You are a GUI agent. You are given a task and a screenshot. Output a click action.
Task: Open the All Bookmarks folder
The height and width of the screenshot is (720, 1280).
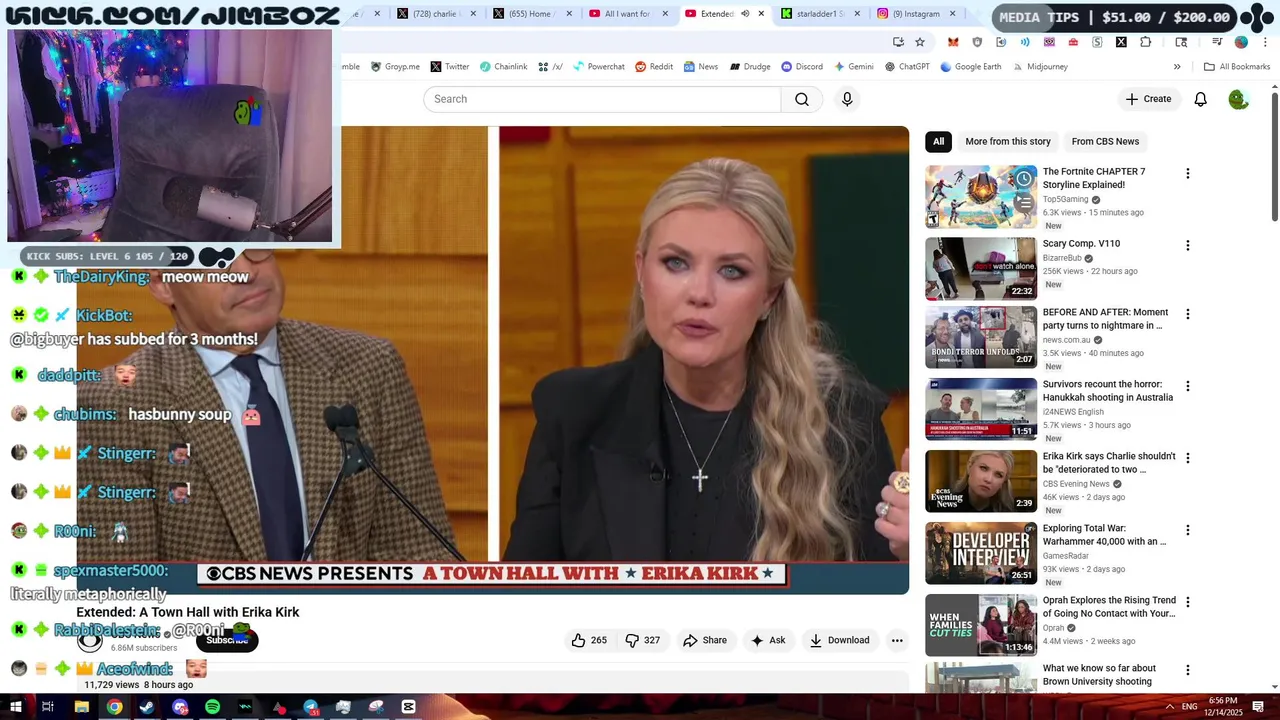[x=1236, y=67]
